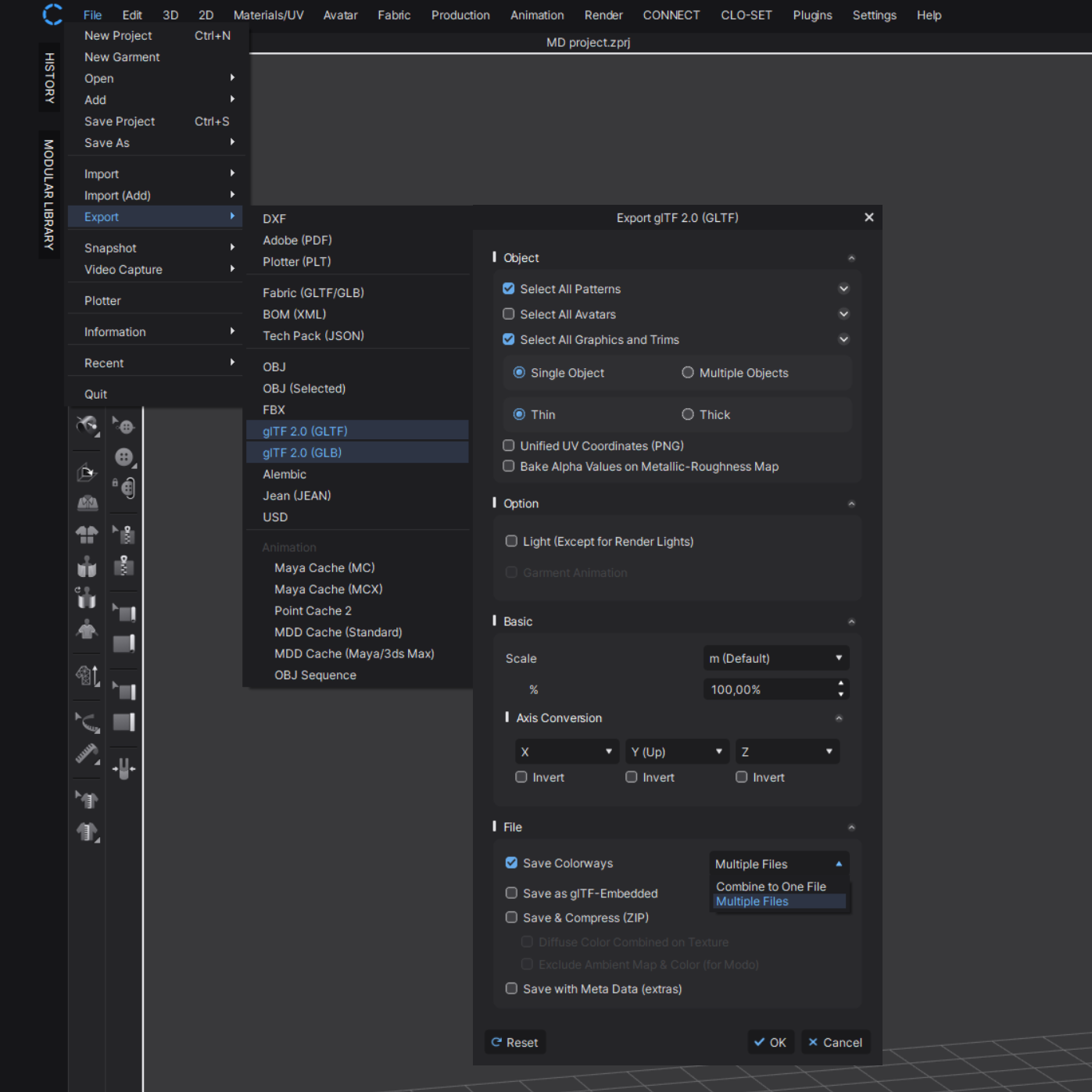The height and width of the screenshot is (1092, 1092).
Task: Collapse the Object section
Action: (x=851, y=258)
